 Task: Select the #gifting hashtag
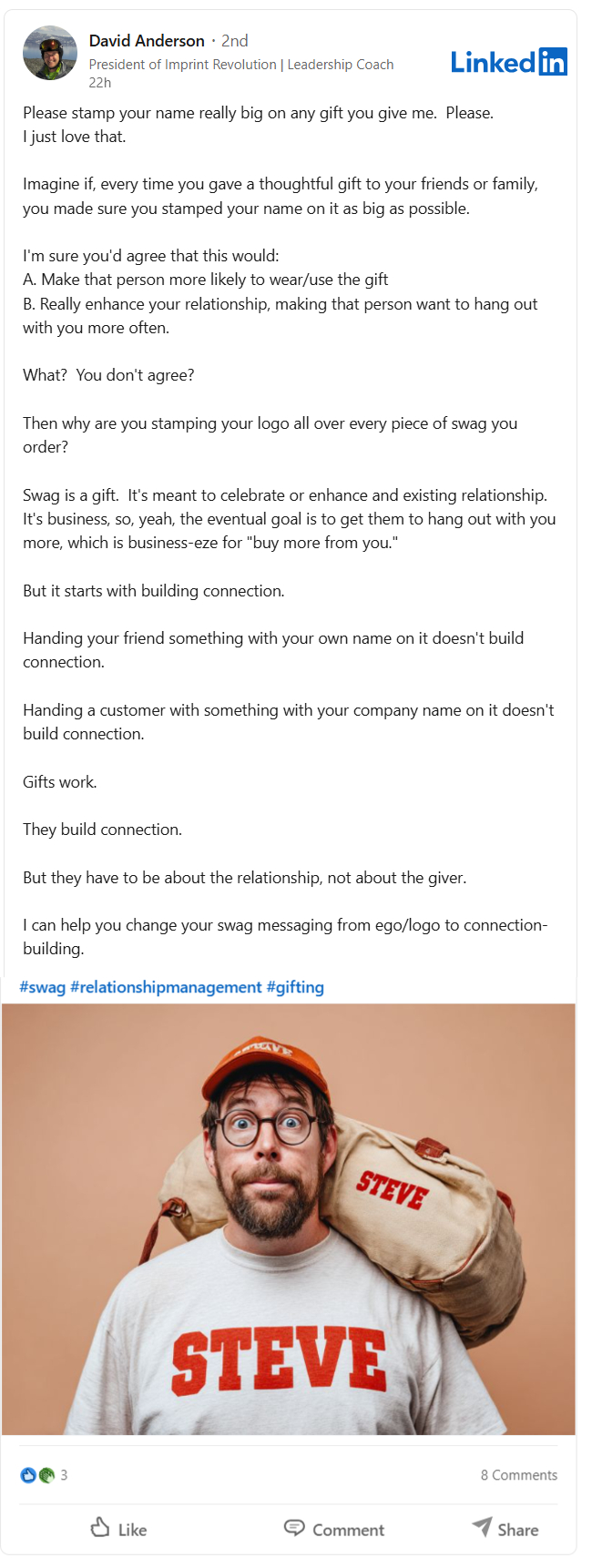pyautogui.click(x=295, y=987)
